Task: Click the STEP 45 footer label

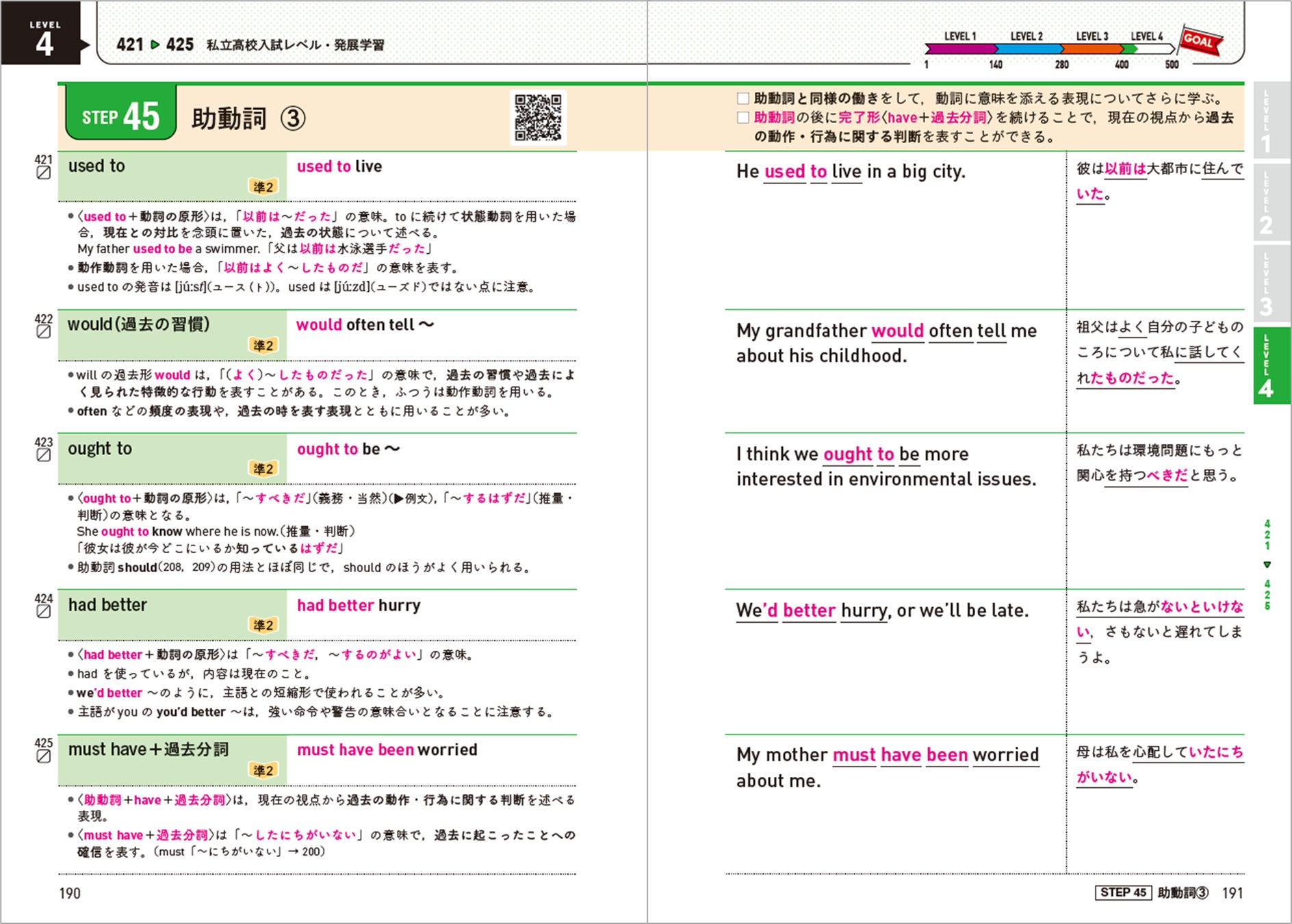Action: pos(1123,893)
